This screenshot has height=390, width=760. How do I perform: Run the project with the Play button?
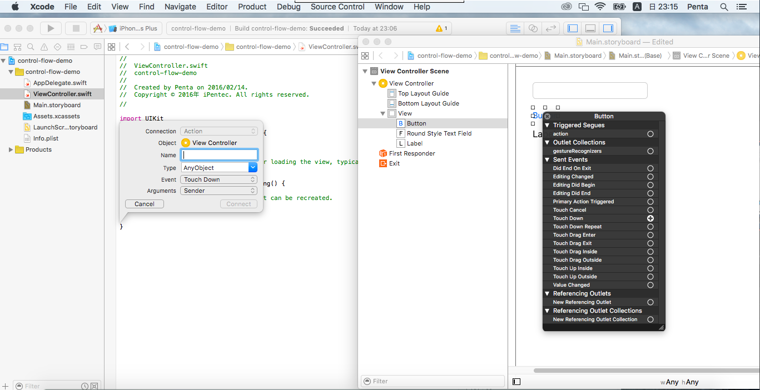coord(50,28)
